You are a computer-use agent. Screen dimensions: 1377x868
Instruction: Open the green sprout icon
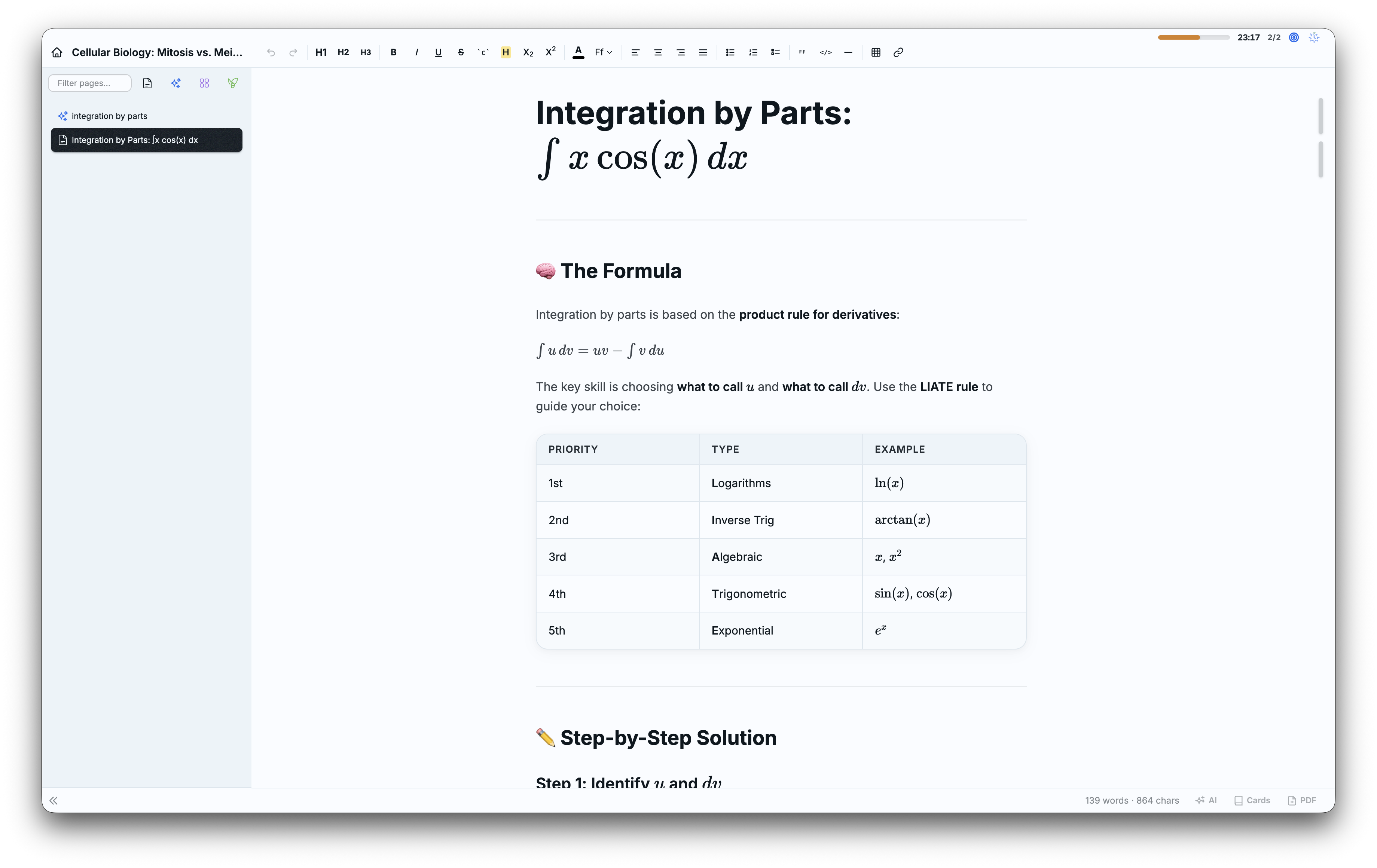pos(233,83)
